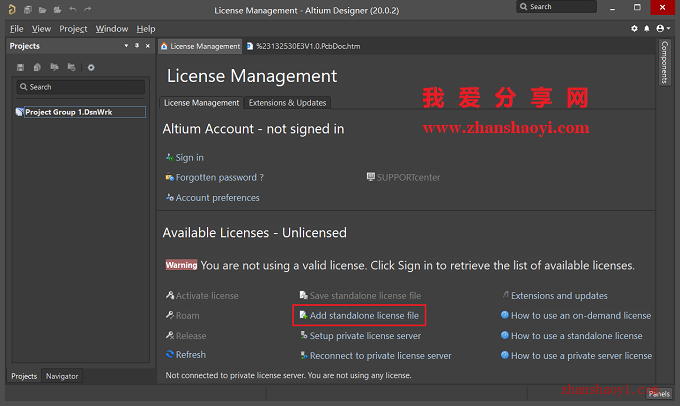Open Projects panel settings gear

pos(91,67)
